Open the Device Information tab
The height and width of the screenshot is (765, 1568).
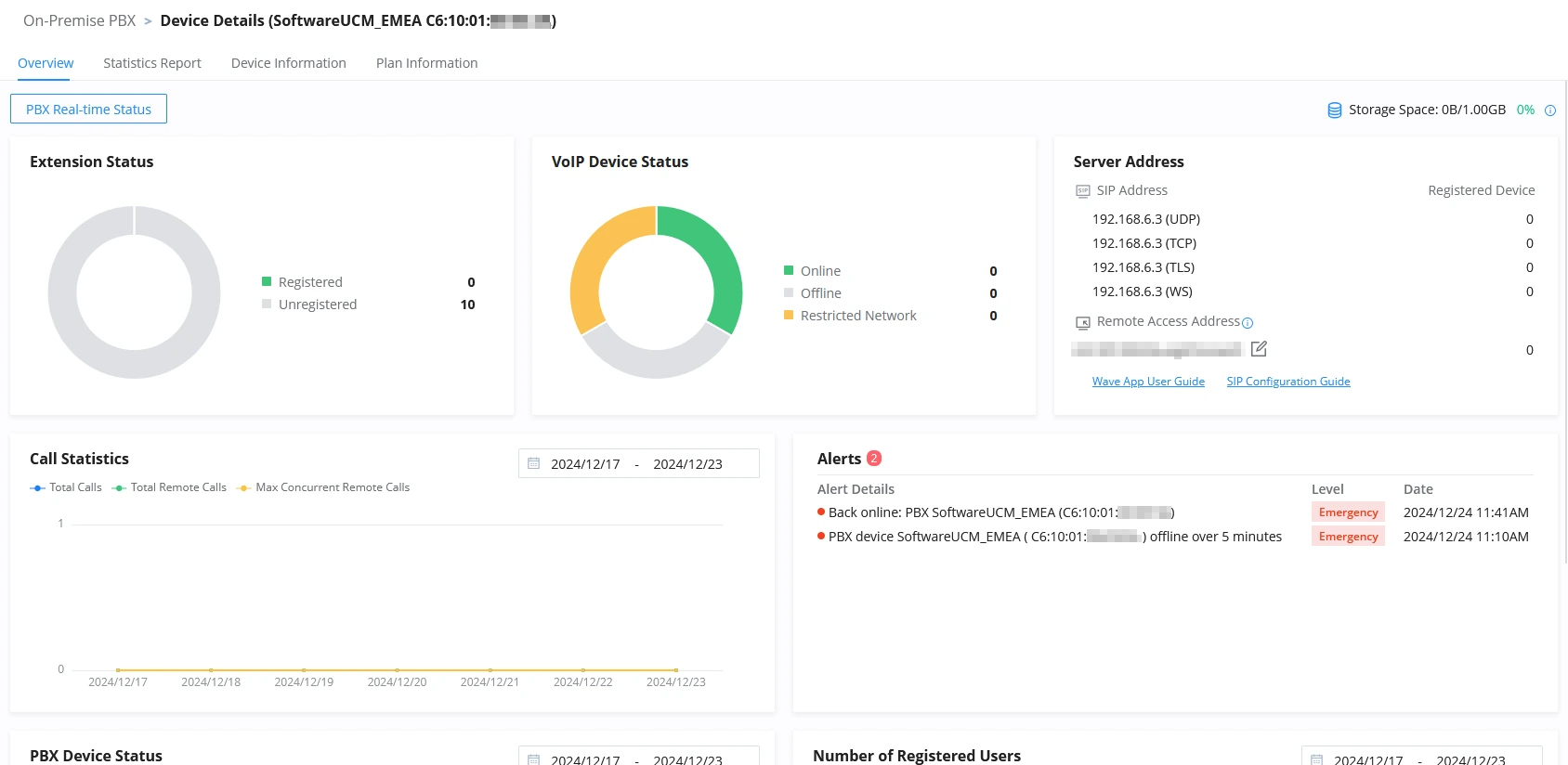[x=289, y=63]
